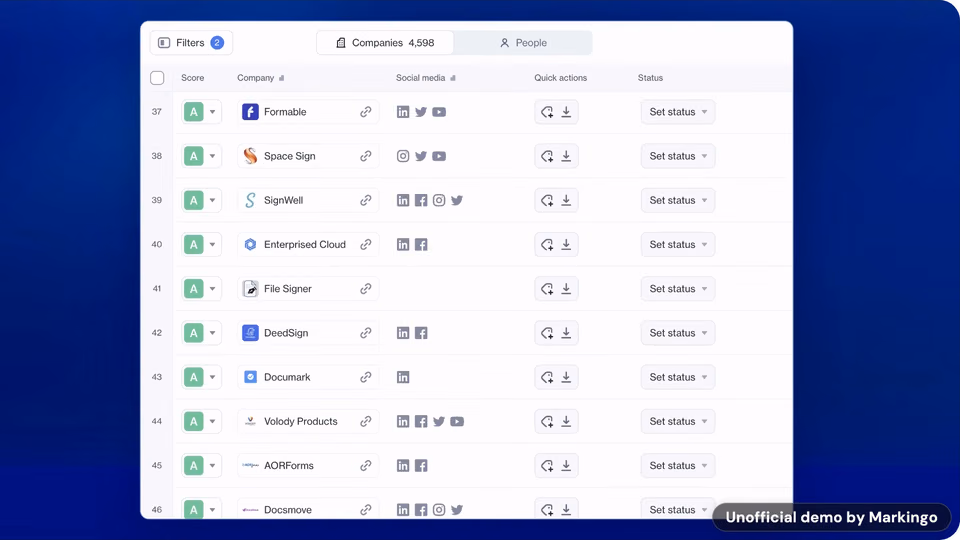Select the Docsmove company name
The width and height of the screenshot is (960, 540).
tap(288, 509)
